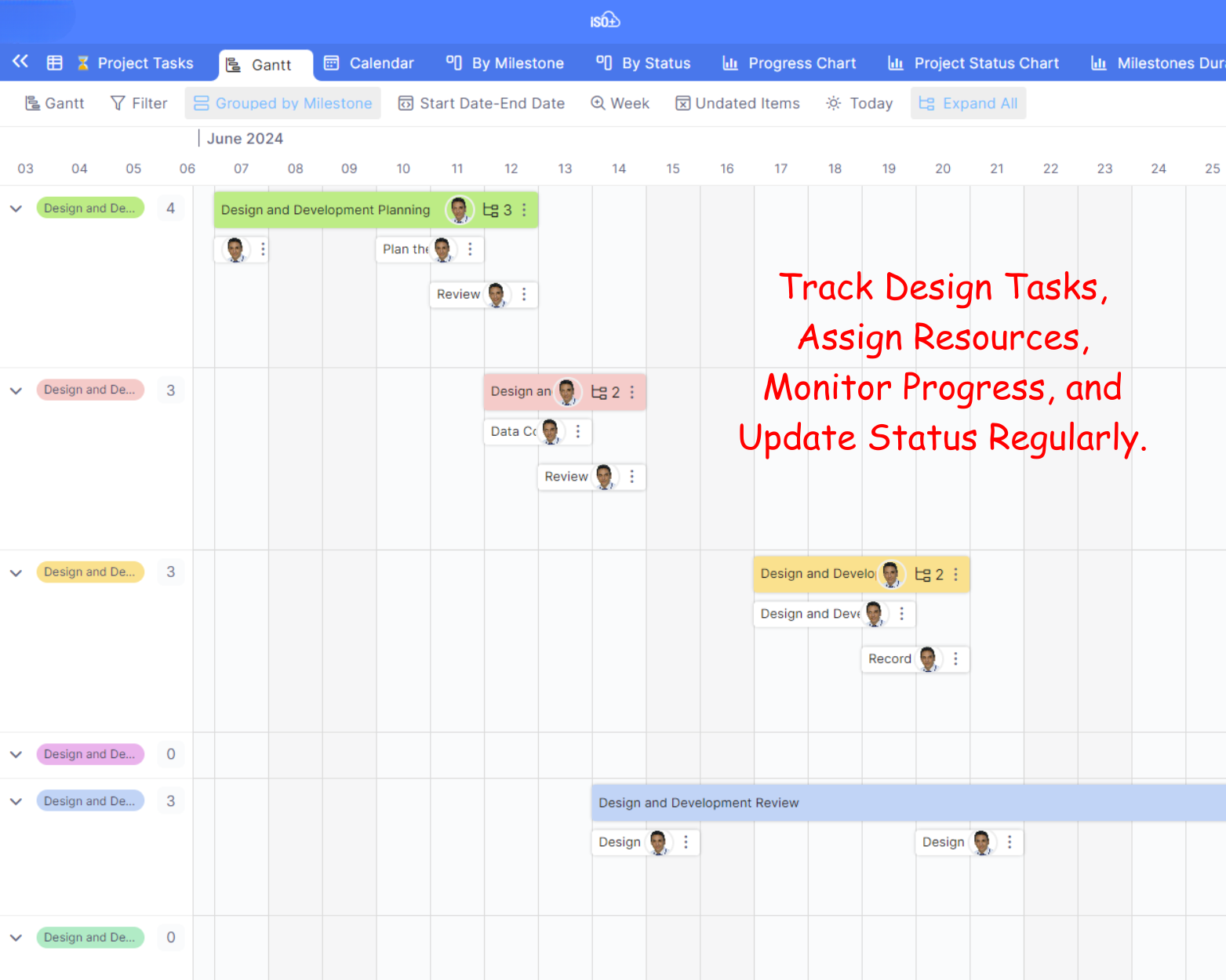
Task: Click the Today button
Action: pyautogui.click(x=860, y=103)
